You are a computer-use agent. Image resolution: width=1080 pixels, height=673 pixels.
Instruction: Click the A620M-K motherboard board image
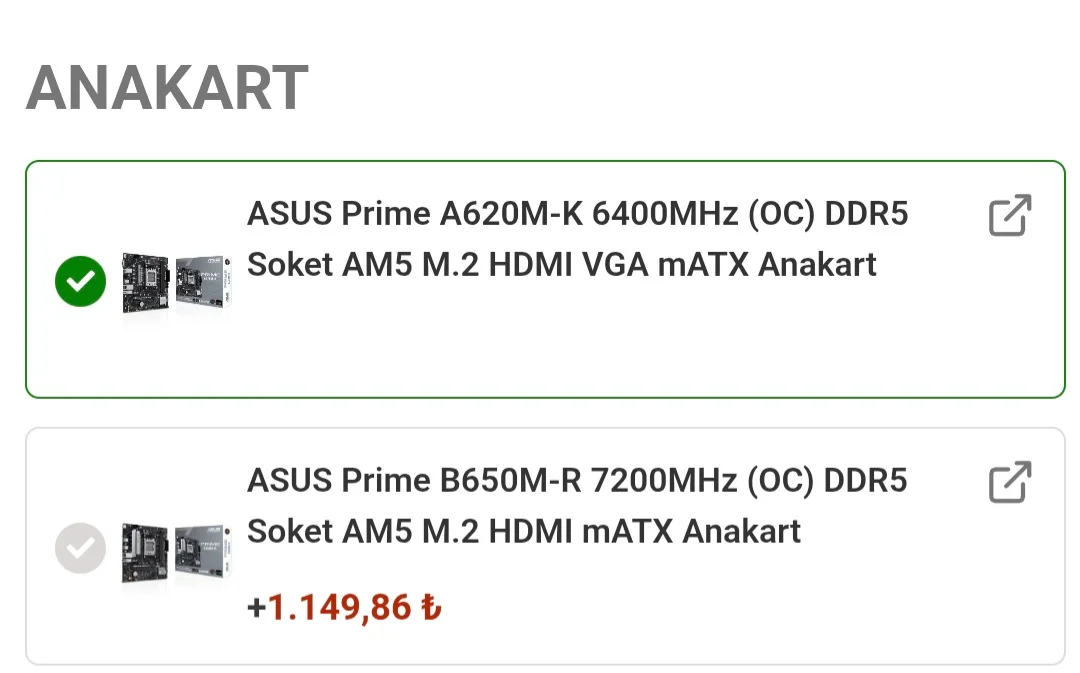[x=145, y=282]
